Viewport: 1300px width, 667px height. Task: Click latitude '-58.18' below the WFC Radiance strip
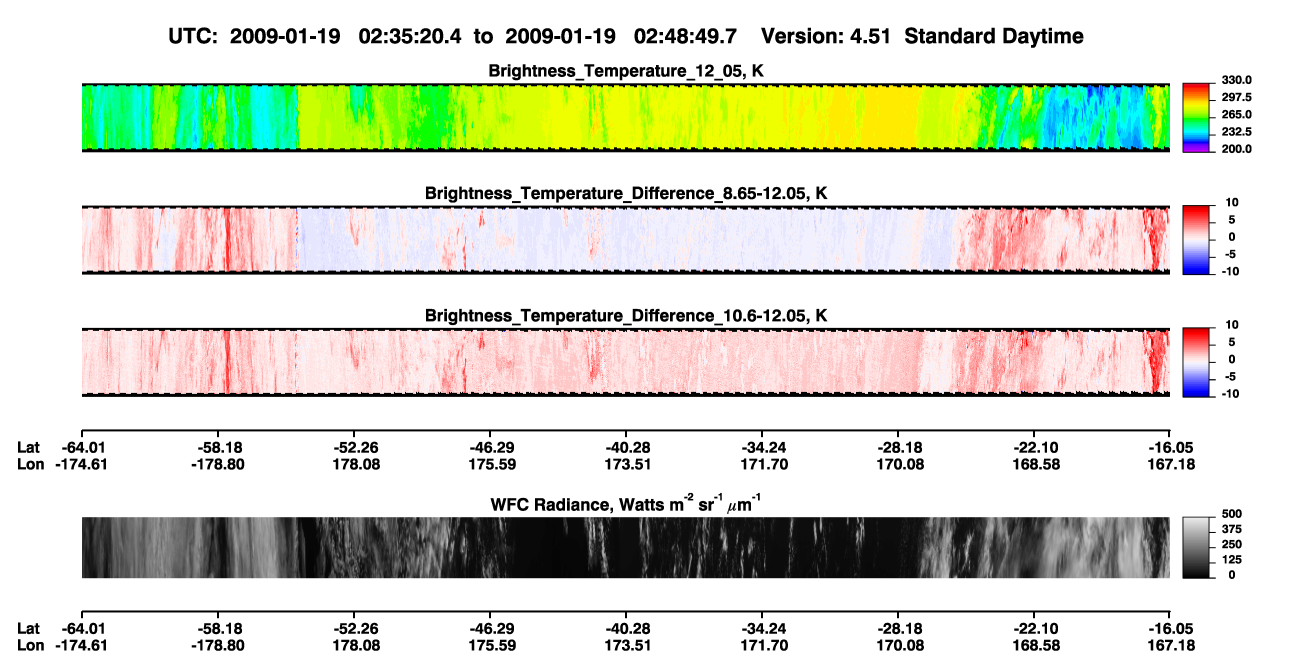[218, 628]
